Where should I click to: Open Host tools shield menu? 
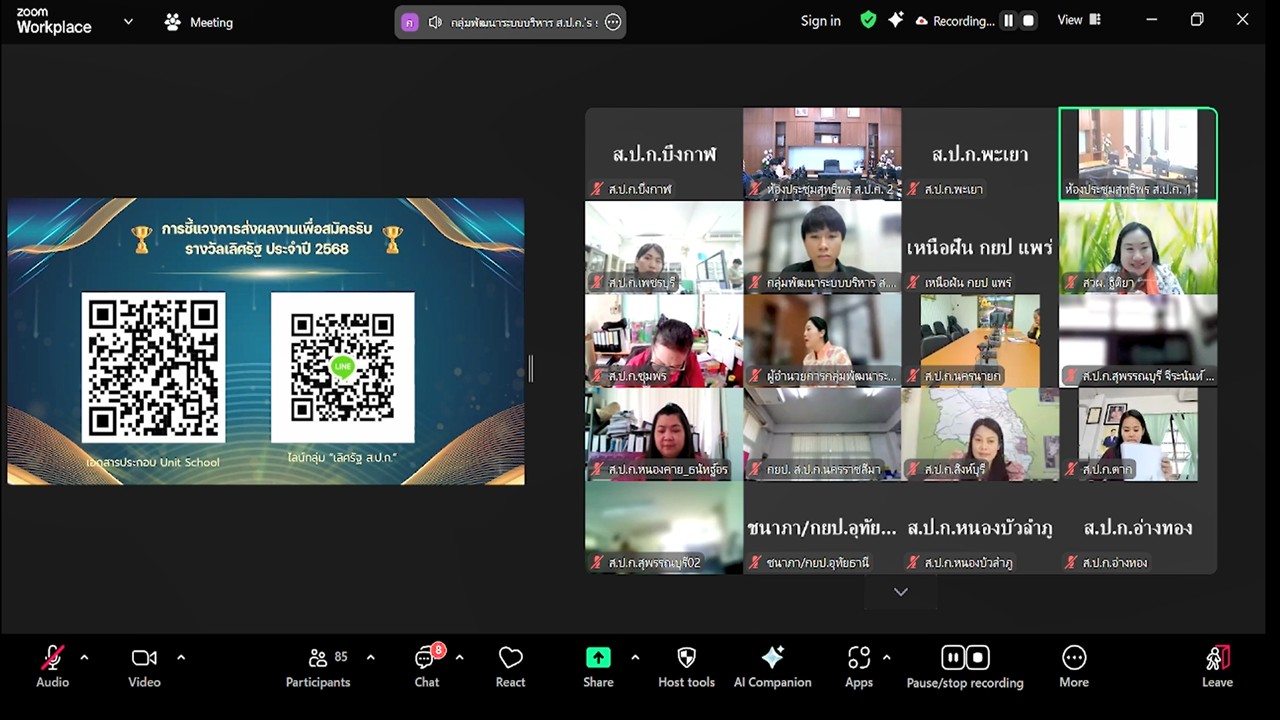tap(686, 666)
